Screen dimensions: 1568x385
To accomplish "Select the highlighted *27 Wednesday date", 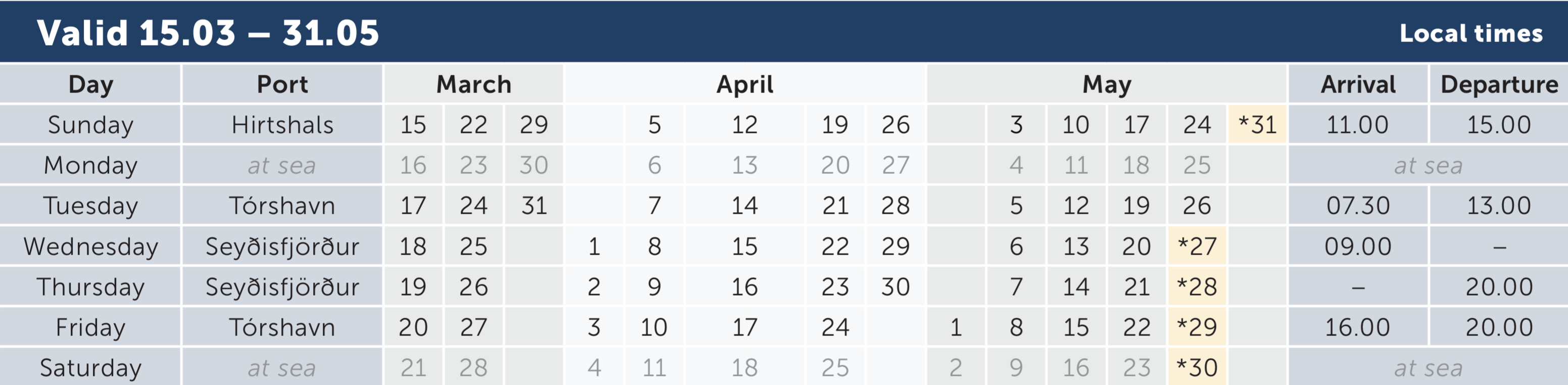I will click(x=1197, y=246).
